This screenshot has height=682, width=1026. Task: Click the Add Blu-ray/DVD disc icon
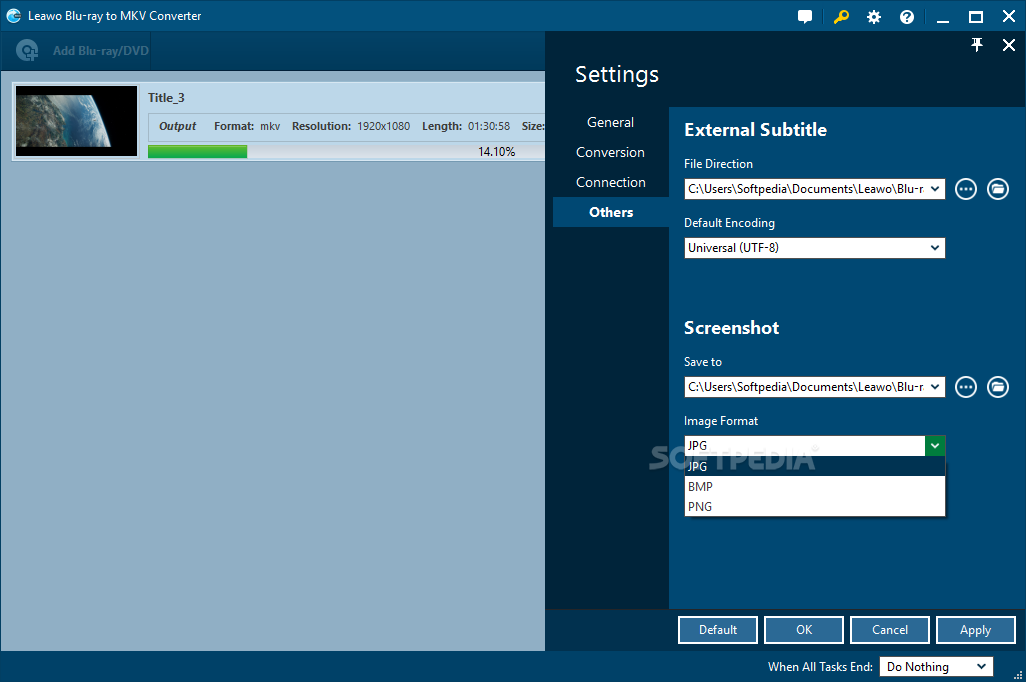click(27, 50)
